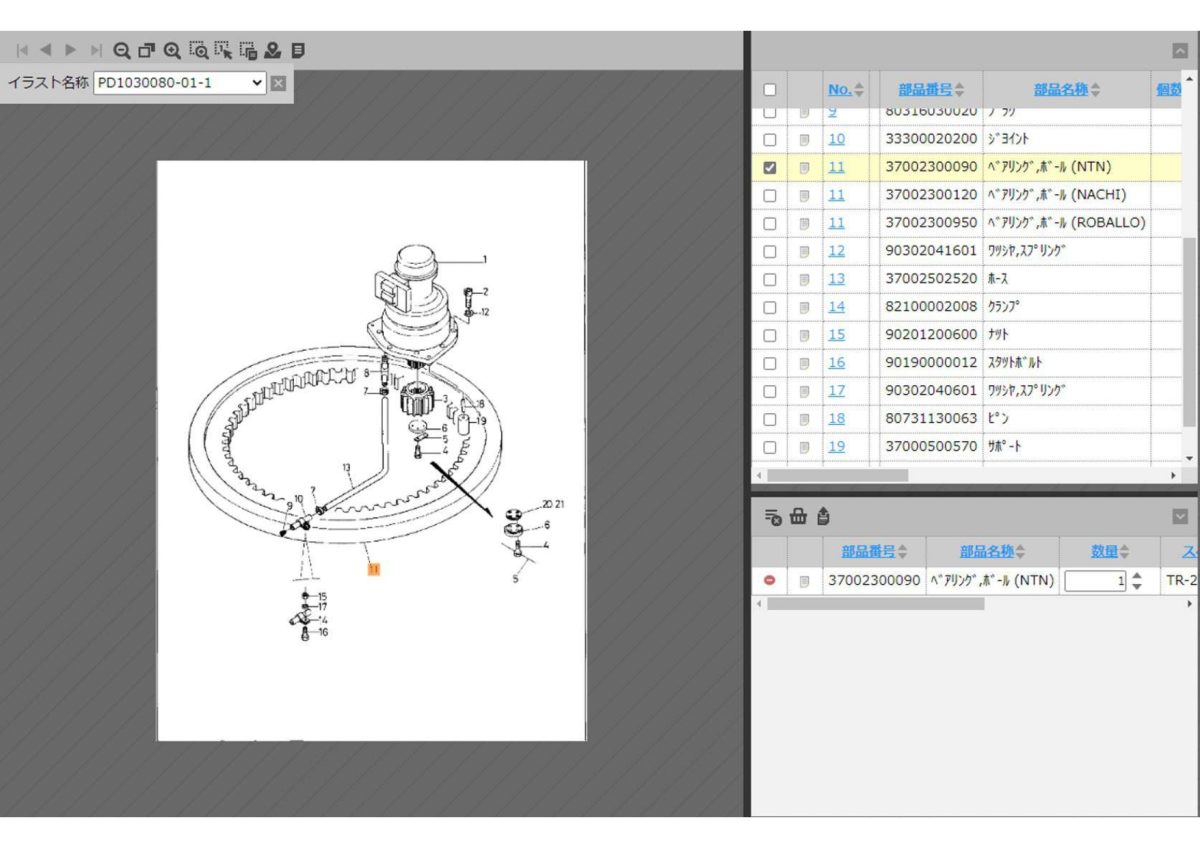
Task: Go to the next illustration page
Action: click(71, 50)
